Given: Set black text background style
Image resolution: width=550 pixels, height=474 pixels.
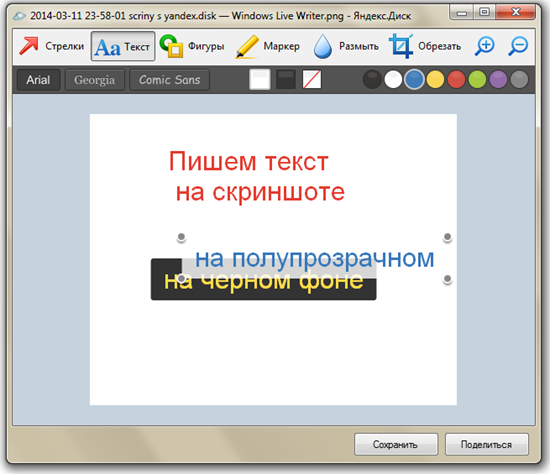Looking at the screenshot, I should tap(286, 79).
